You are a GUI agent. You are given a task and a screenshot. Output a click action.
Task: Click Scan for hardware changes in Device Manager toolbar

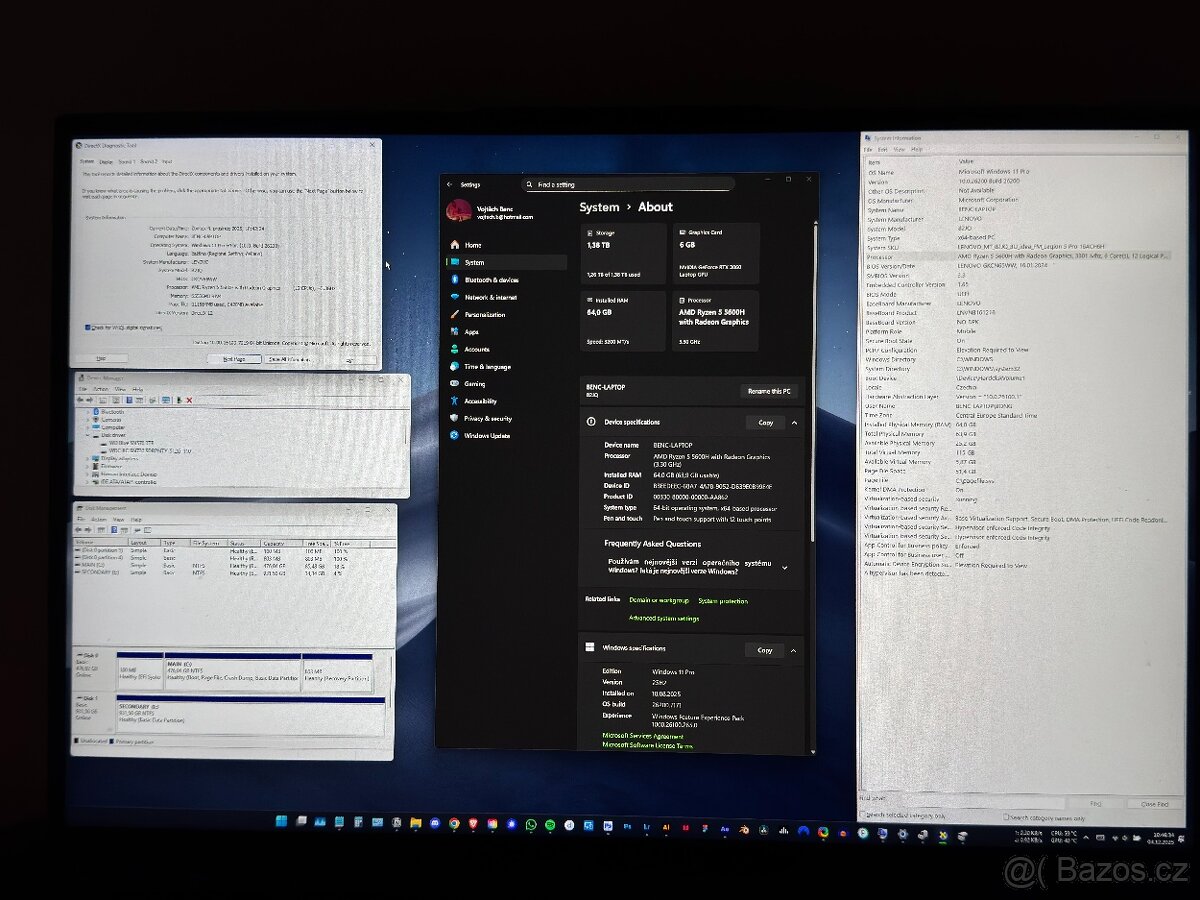[x=165, y=400]
